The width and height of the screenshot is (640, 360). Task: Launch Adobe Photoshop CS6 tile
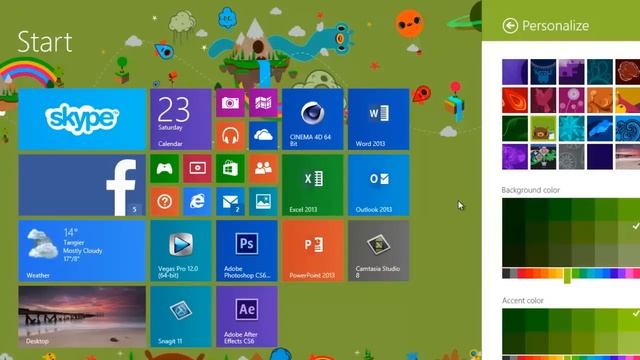pos(247,251)
